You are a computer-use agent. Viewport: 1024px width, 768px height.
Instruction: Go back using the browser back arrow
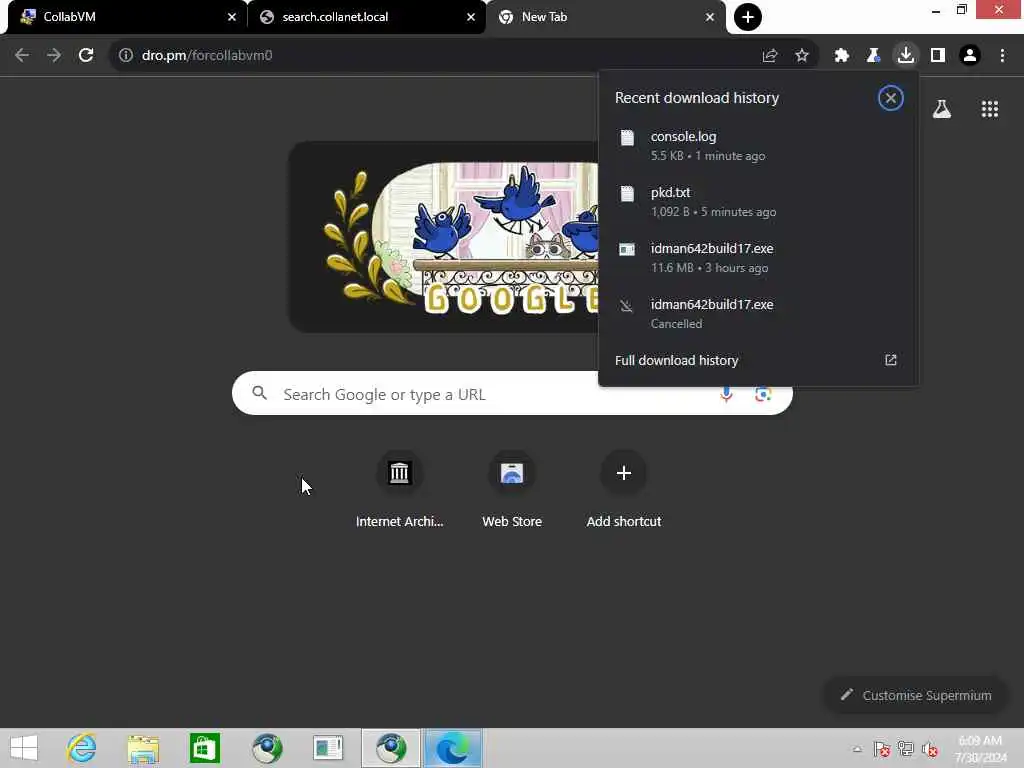22,56
